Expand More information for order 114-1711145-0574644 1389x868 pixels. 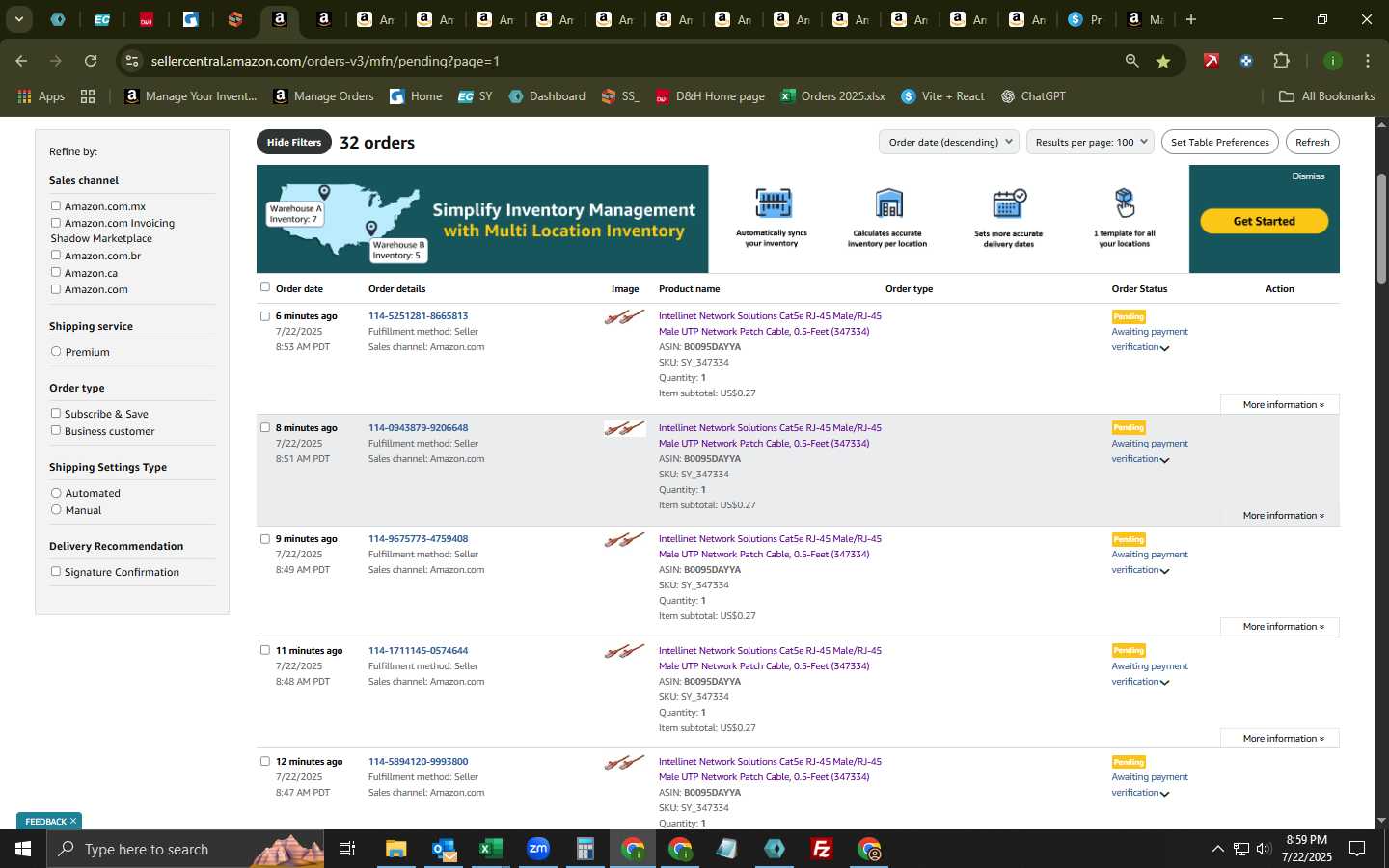1280,738
